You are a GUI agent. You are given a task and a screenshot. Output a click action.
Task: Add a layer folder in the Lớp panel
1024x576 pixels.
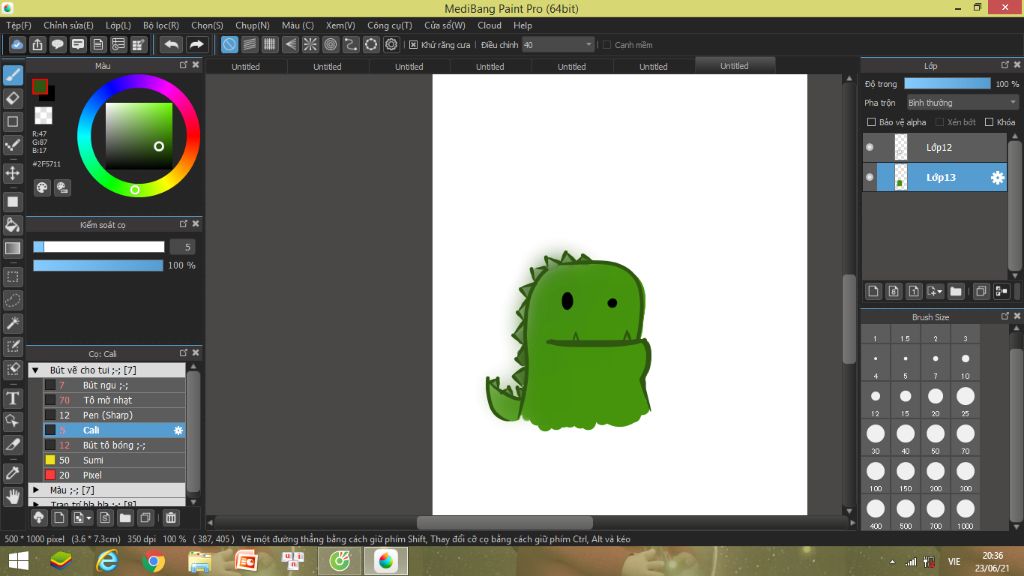click(956, 291)
